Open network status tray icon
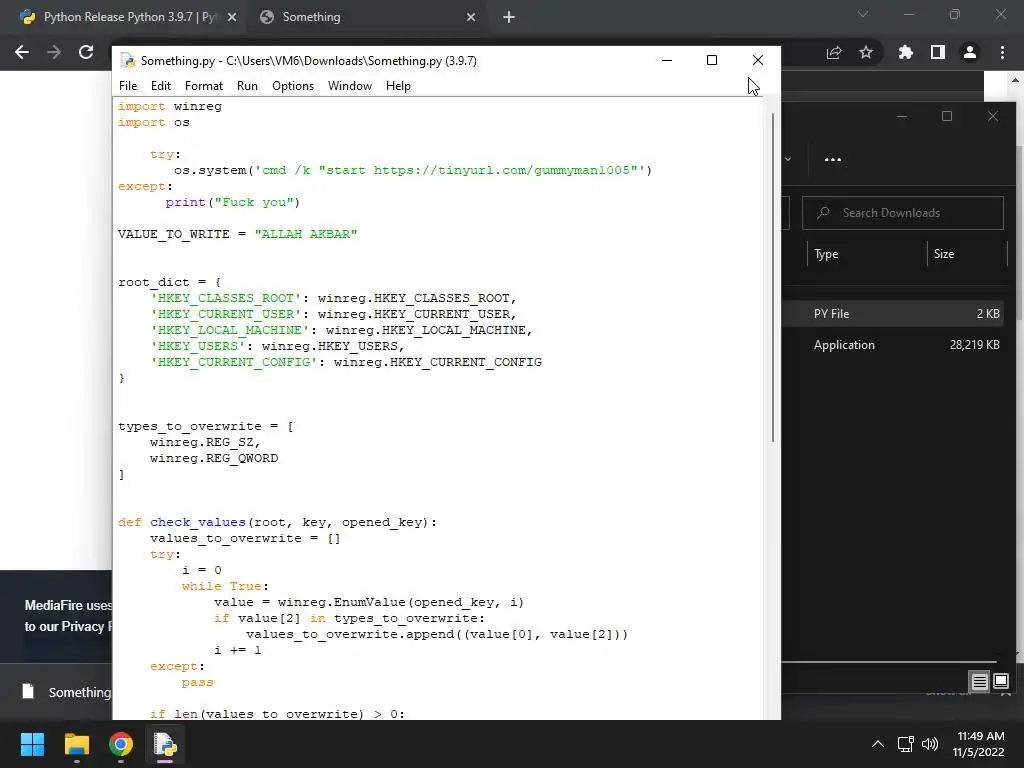This screenshot has height=768, width=1024. (x=905, y=744)
